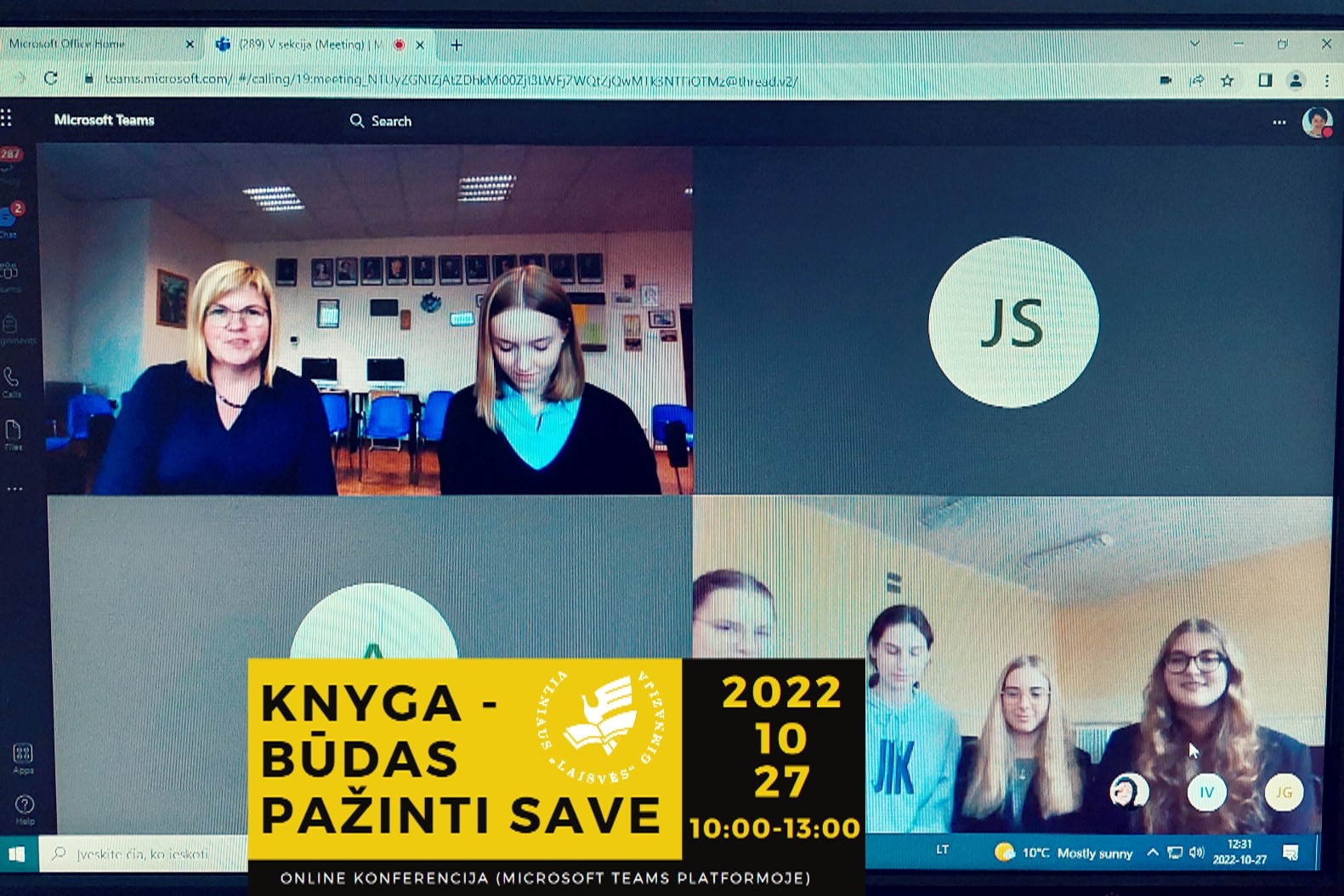Image resolution: width=1344 pixels, height=896 pixels.
Task: Open Files in Teams sidebar
Action: (x=13, y=434)
